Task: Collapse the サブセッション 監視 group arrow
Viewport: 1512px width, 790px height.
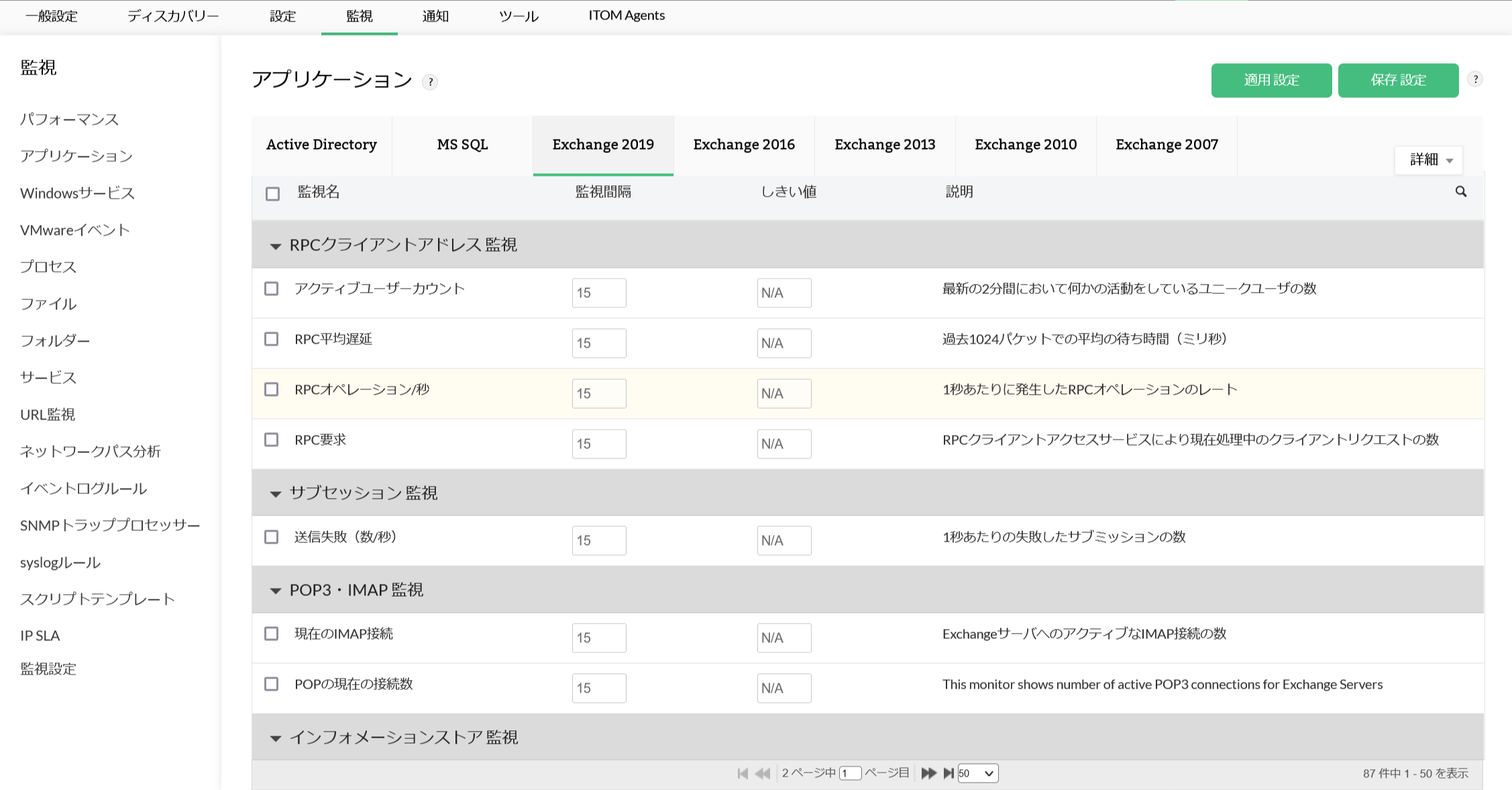Action: pos(275,494)
